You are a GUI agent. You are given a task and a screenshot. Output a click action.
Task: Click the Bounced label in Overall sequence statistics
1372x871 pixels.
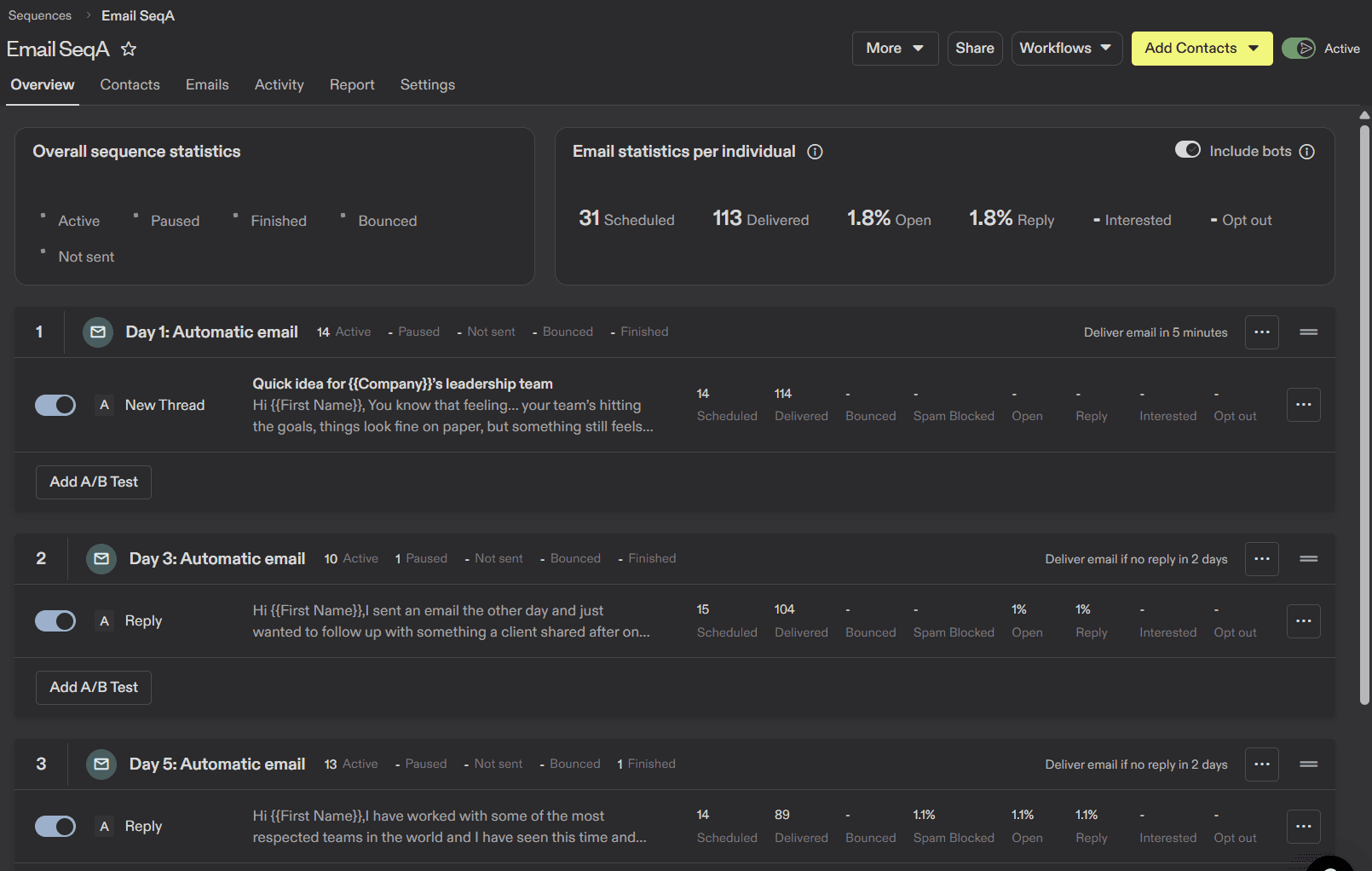[388, 222]
